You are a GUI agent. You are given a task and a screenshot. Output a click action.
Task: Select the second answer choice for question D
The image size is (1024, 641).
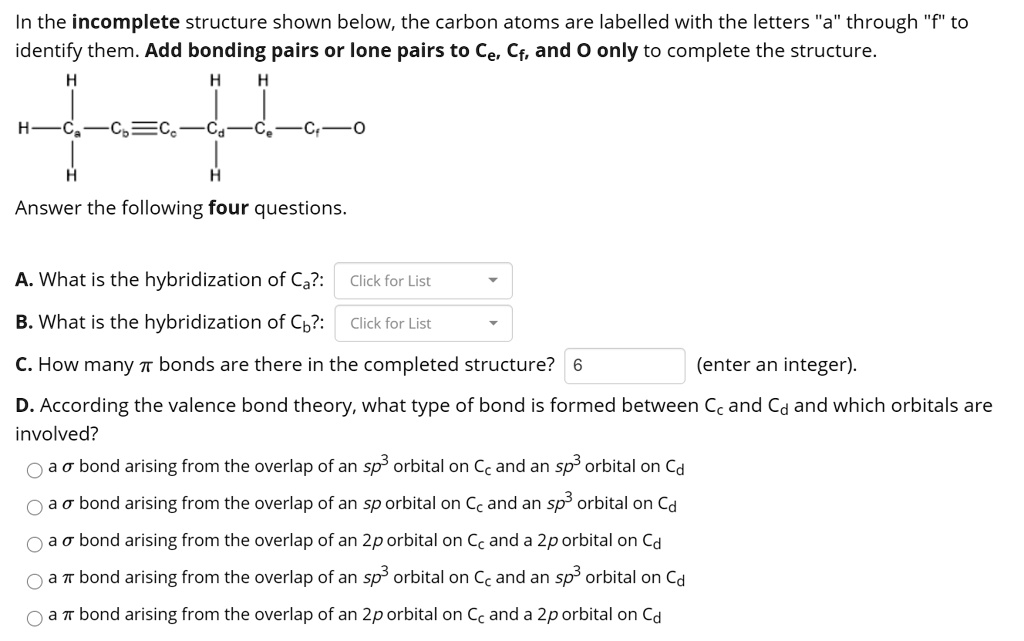pos(33,504)
